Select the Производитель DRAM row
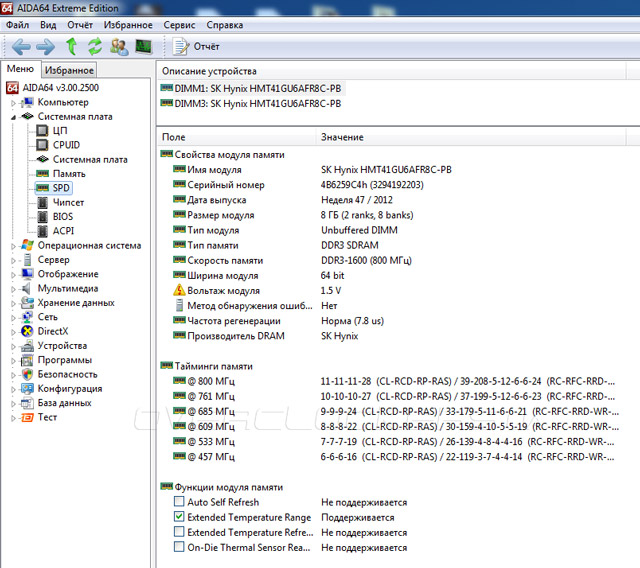Viewport: 640px width, 568px height. coord(265,336)
